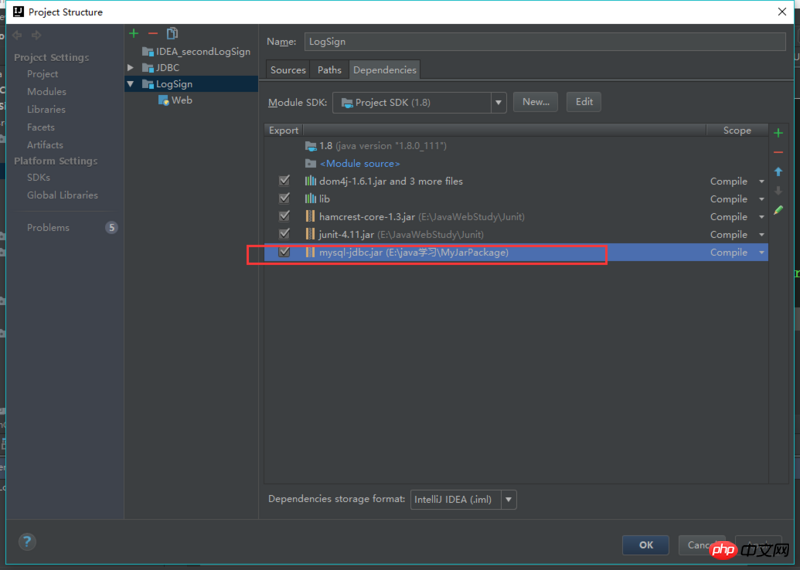
Task: Click the red remove module minus icon
Action: tap(153, 34)
